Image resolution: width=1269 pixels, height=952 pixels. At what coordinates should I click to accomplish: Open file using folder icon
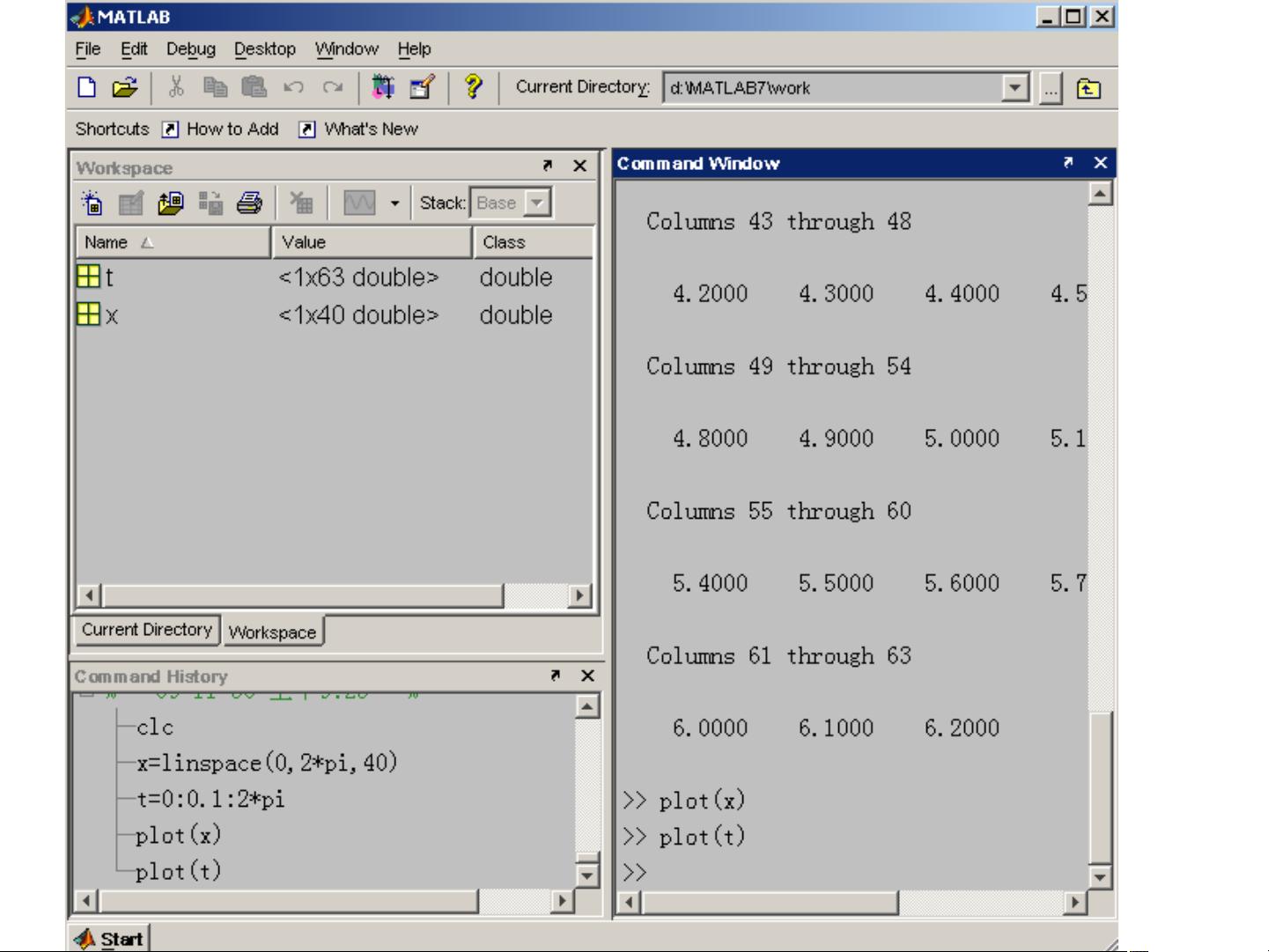(125, 87)
